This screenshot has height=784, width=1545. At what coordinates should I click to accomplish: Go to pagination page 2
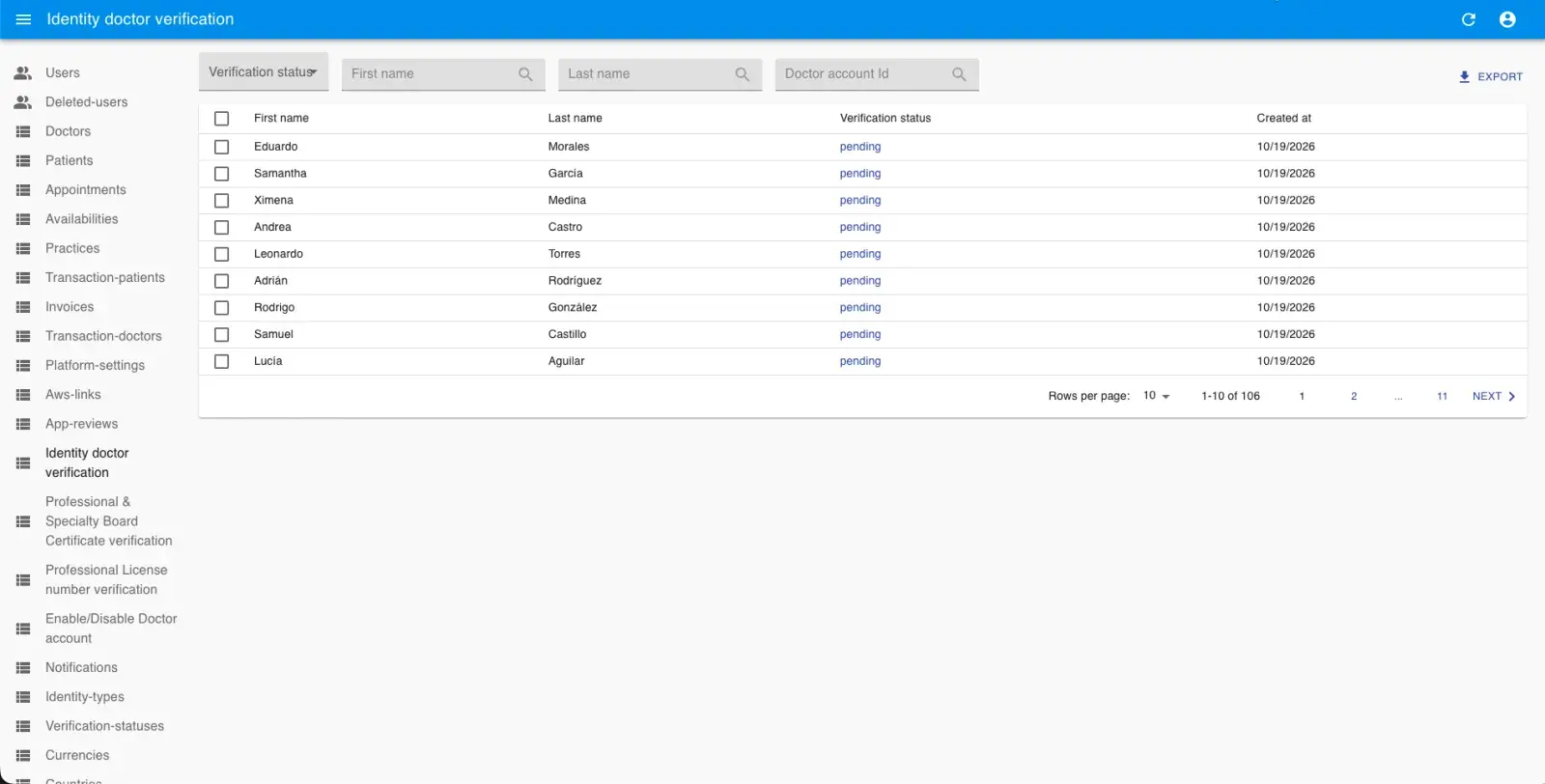pos(1354,396)
